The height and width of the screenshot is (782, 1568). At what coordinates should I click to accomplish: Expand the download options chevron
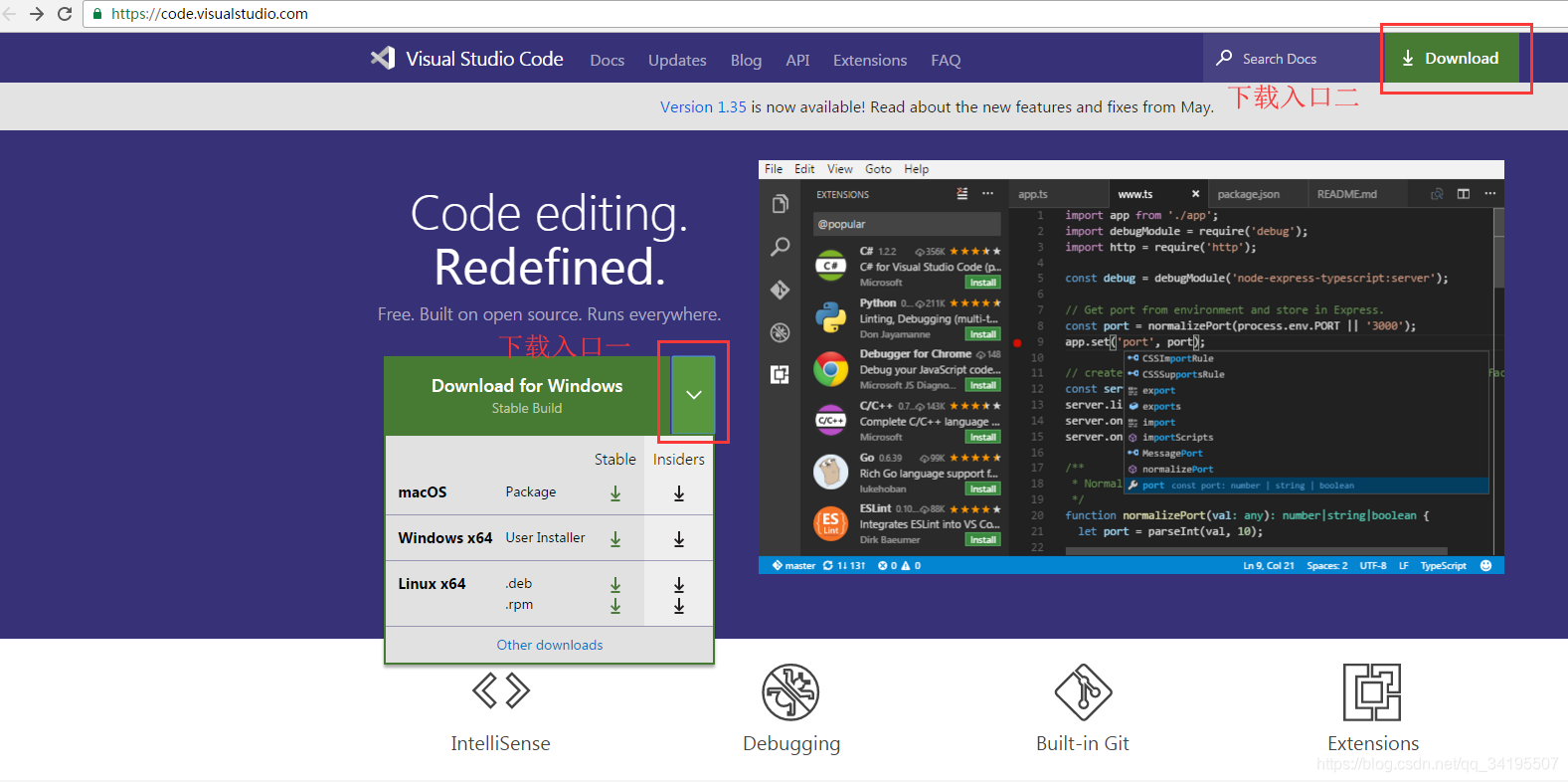coord(694,395)
